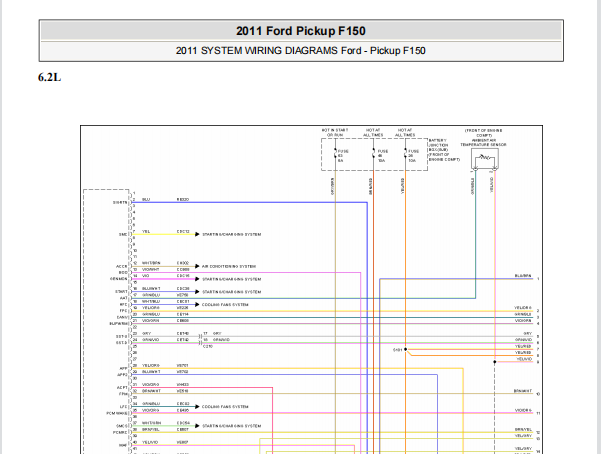Click the 'ACCR' pin name label
The height and width of the screenshot is (454, 601).
click(x=122, y=266)
